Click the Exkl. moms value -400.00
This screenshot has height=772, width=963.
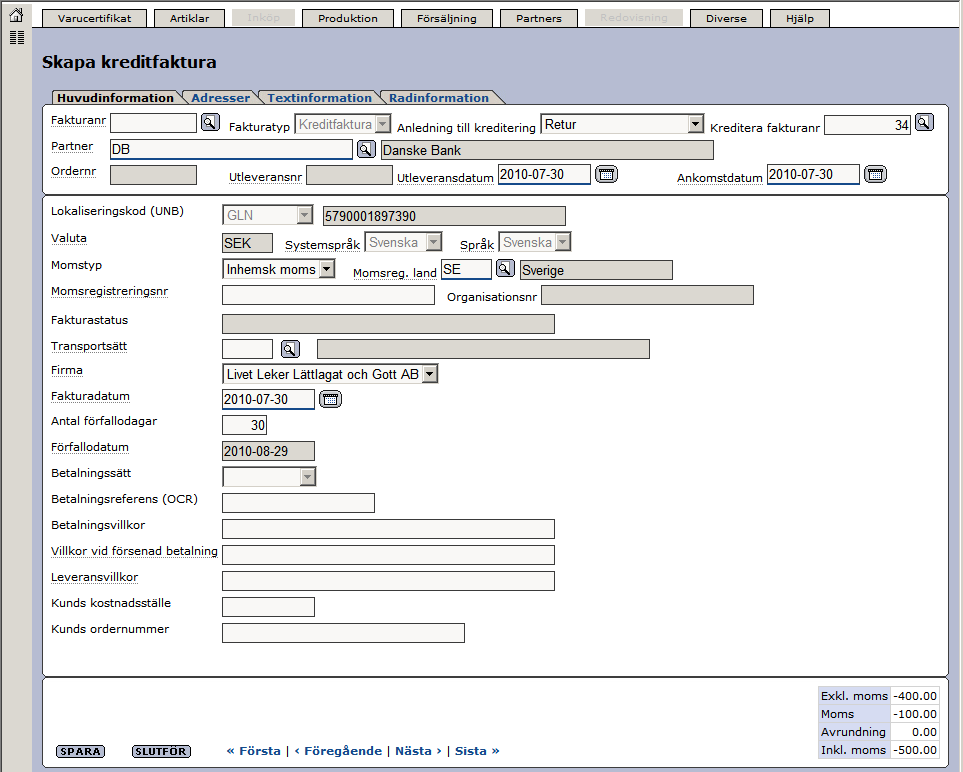(x=914, y=696)
